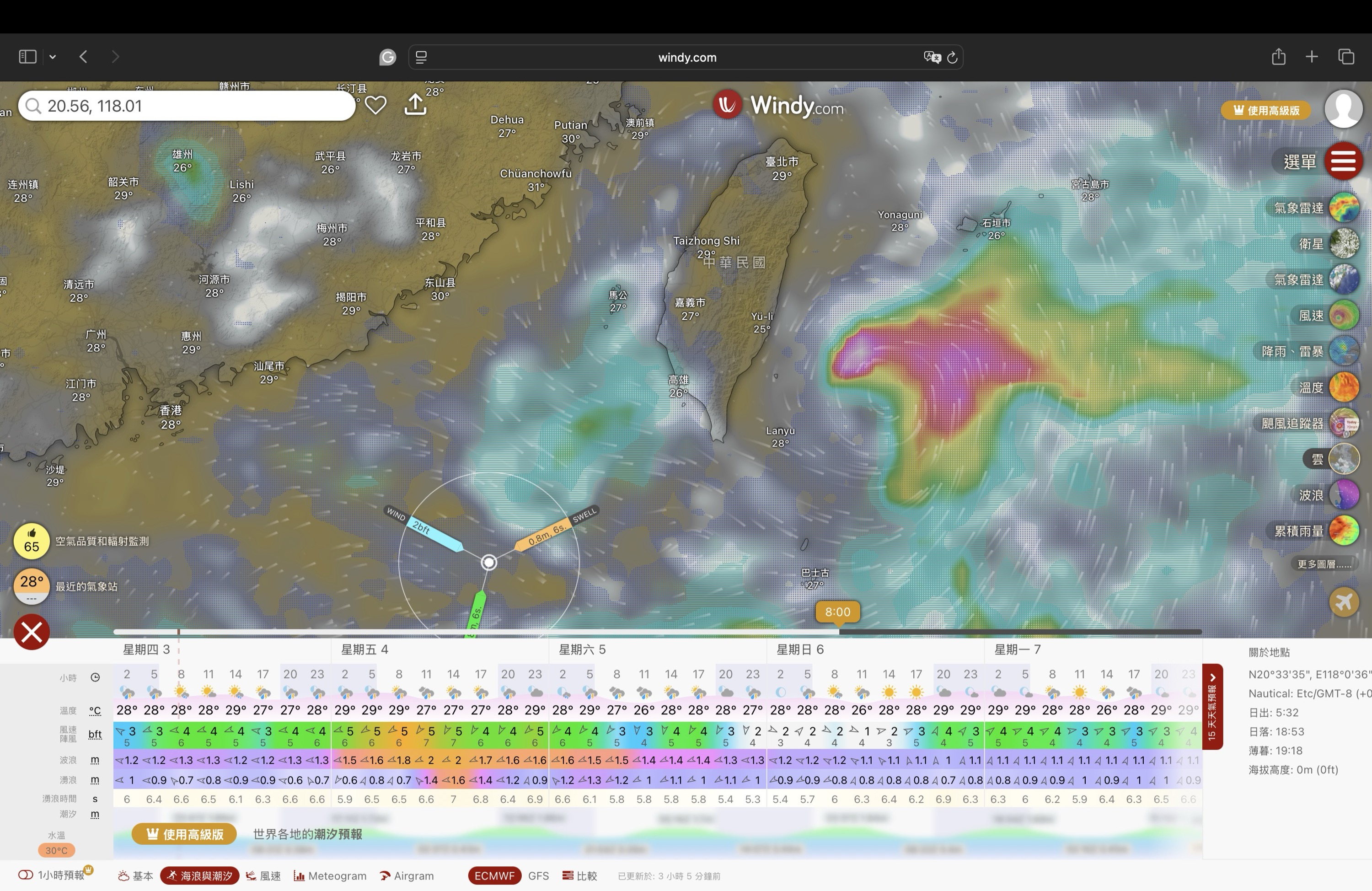This screenshot has width=1372, height=891.
Task: Show more layers (更多圖層)
Action: click(1324, 564)
